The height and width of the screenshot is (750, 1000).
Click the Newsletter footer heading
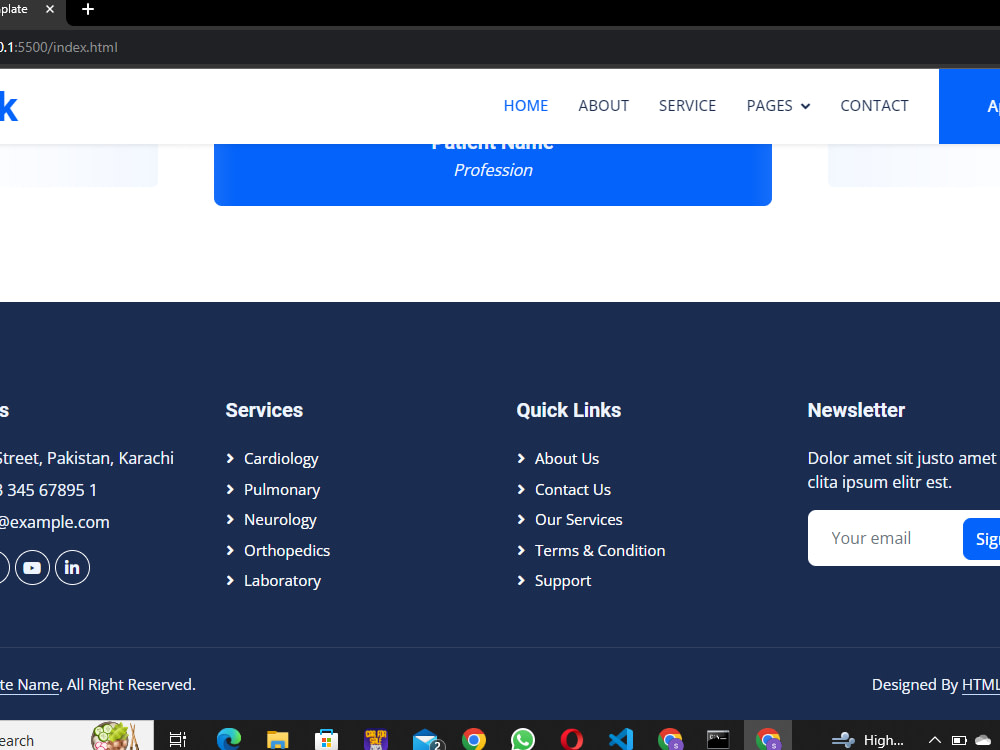(x=856, y=410)
